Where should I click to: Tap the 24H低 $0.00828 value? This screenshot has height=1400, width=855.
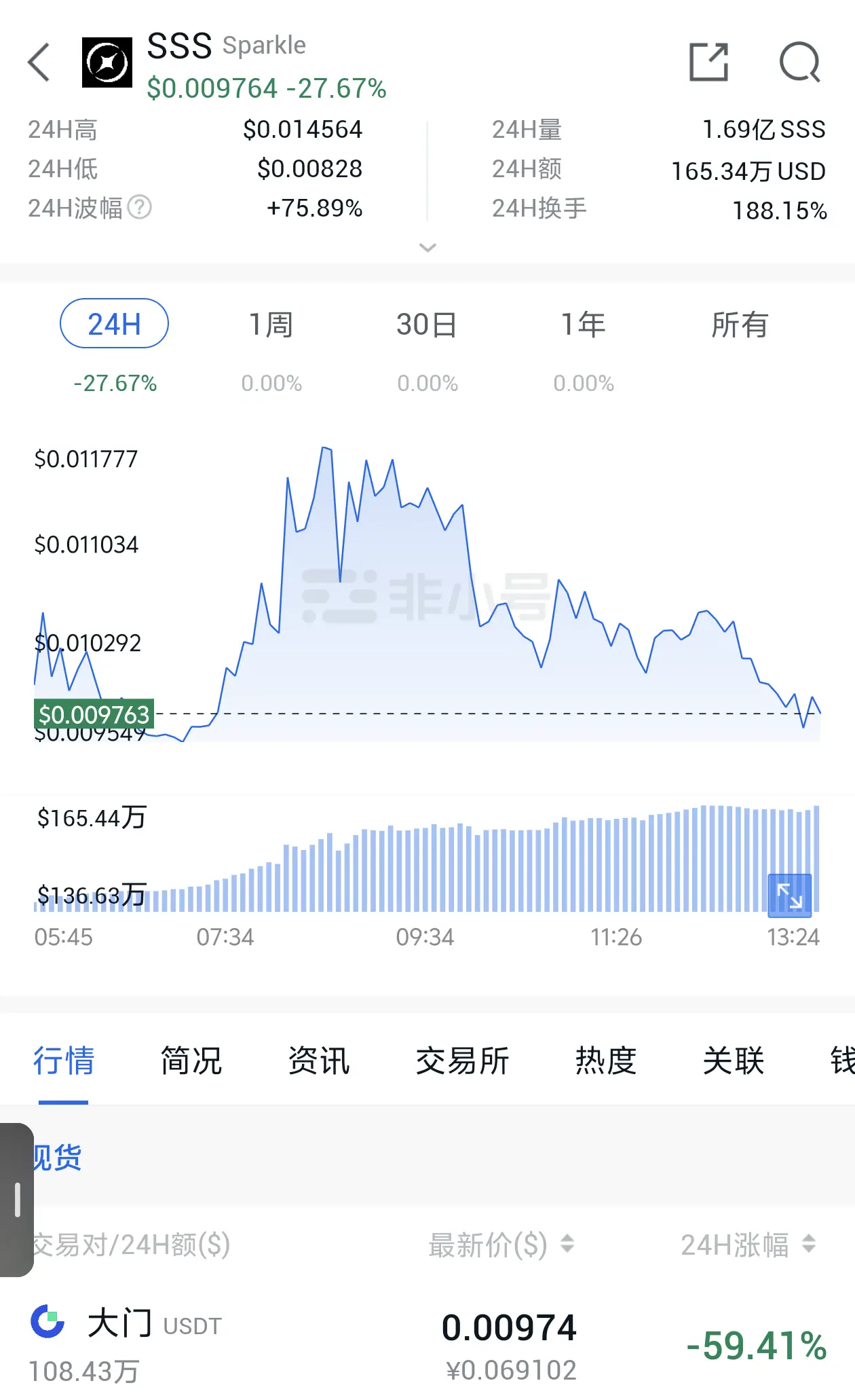310,168
